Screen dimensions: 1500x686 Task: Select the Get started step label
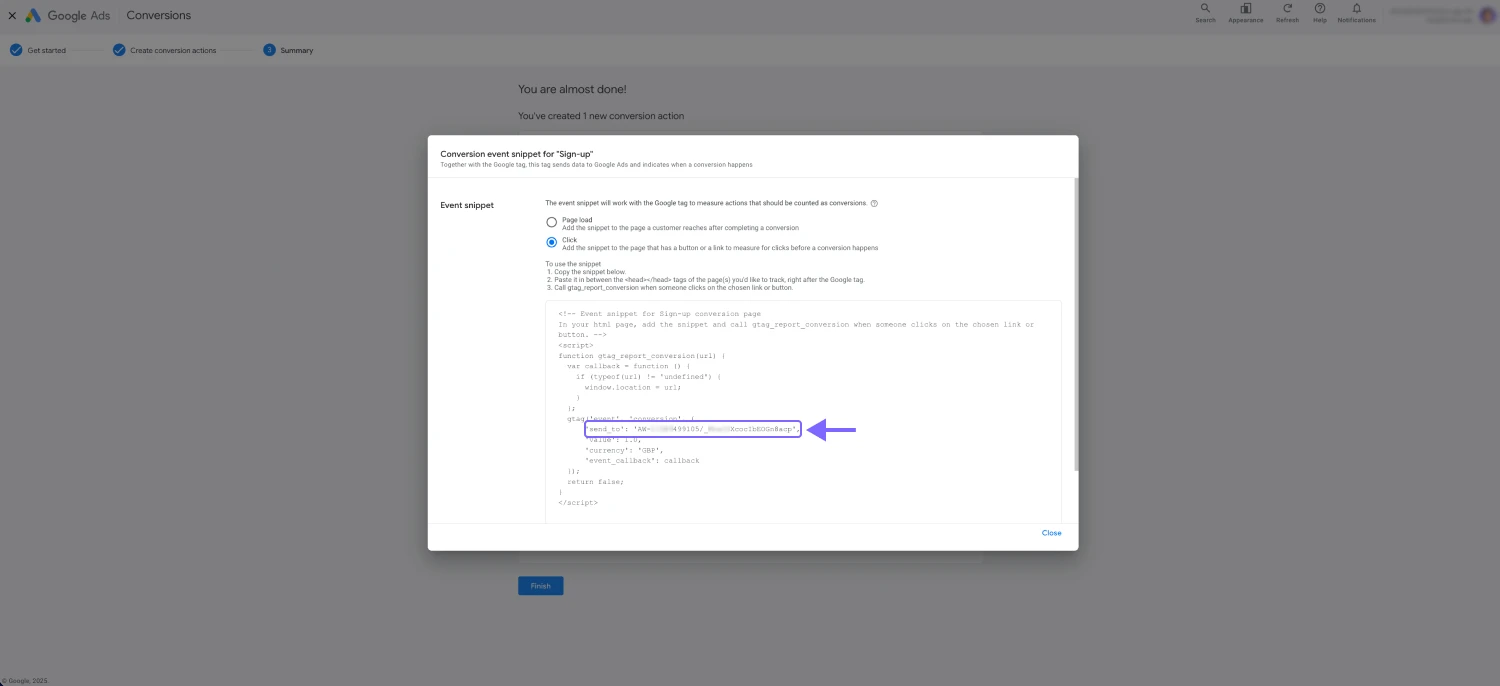pos(44,50)
